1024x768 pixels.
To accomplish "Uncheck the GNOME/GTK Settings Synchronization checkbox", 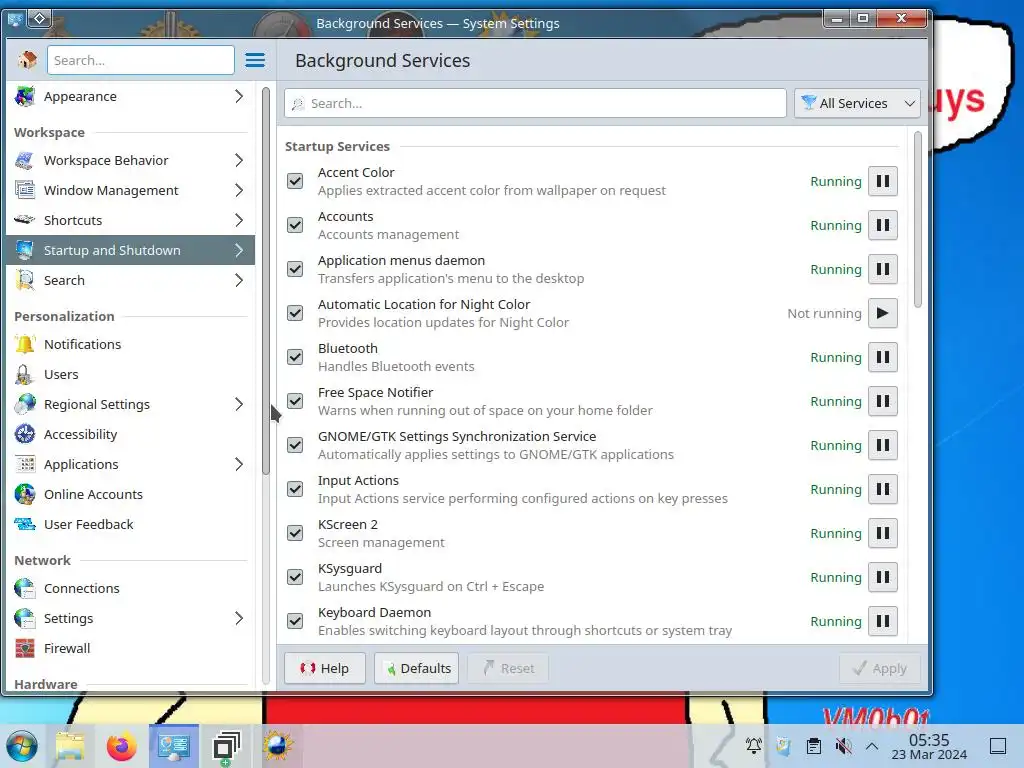I will point(295,445).
